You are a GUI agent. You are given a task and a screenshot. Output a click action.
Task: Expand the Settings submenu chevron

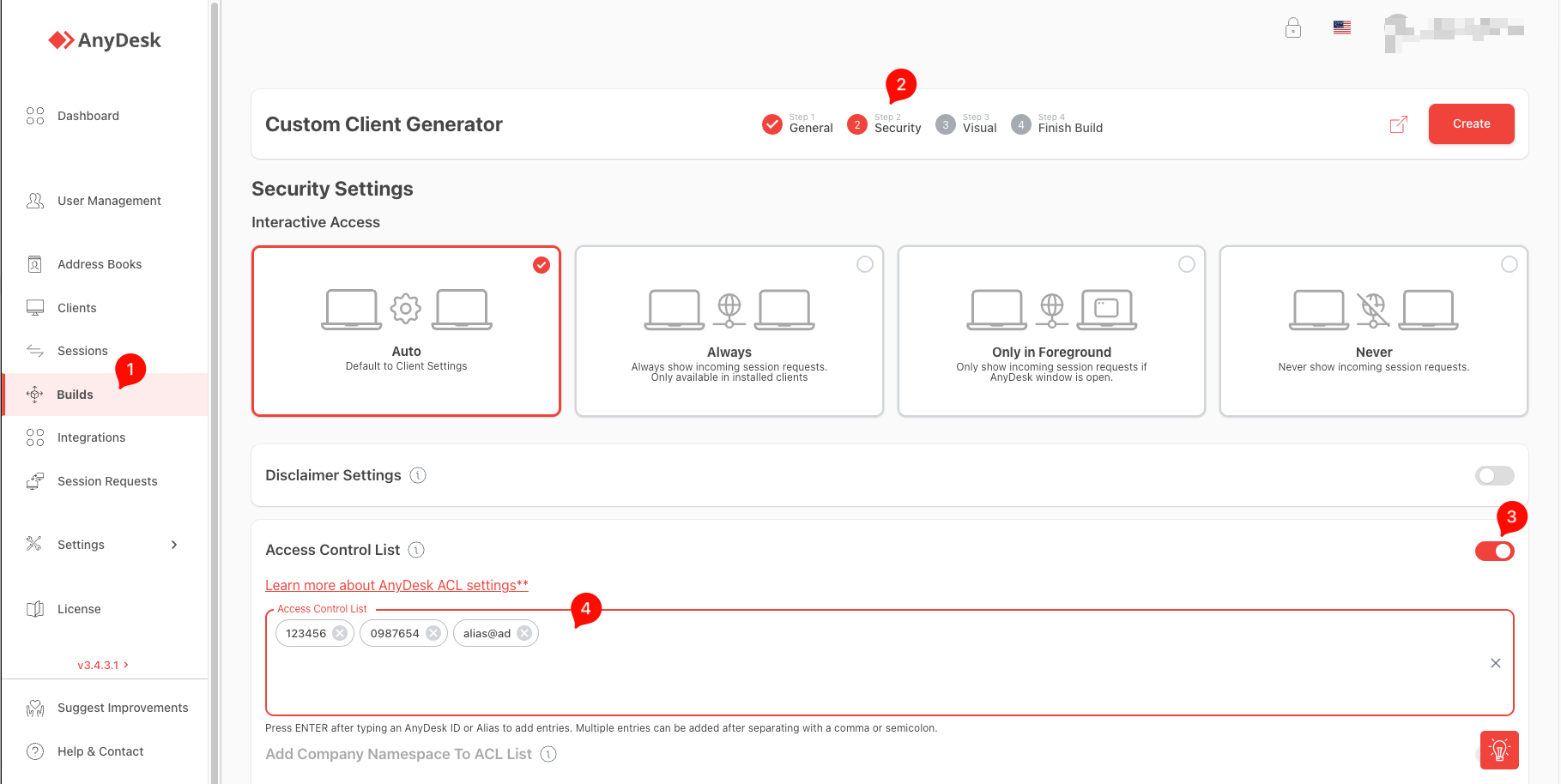click(174, 545)
